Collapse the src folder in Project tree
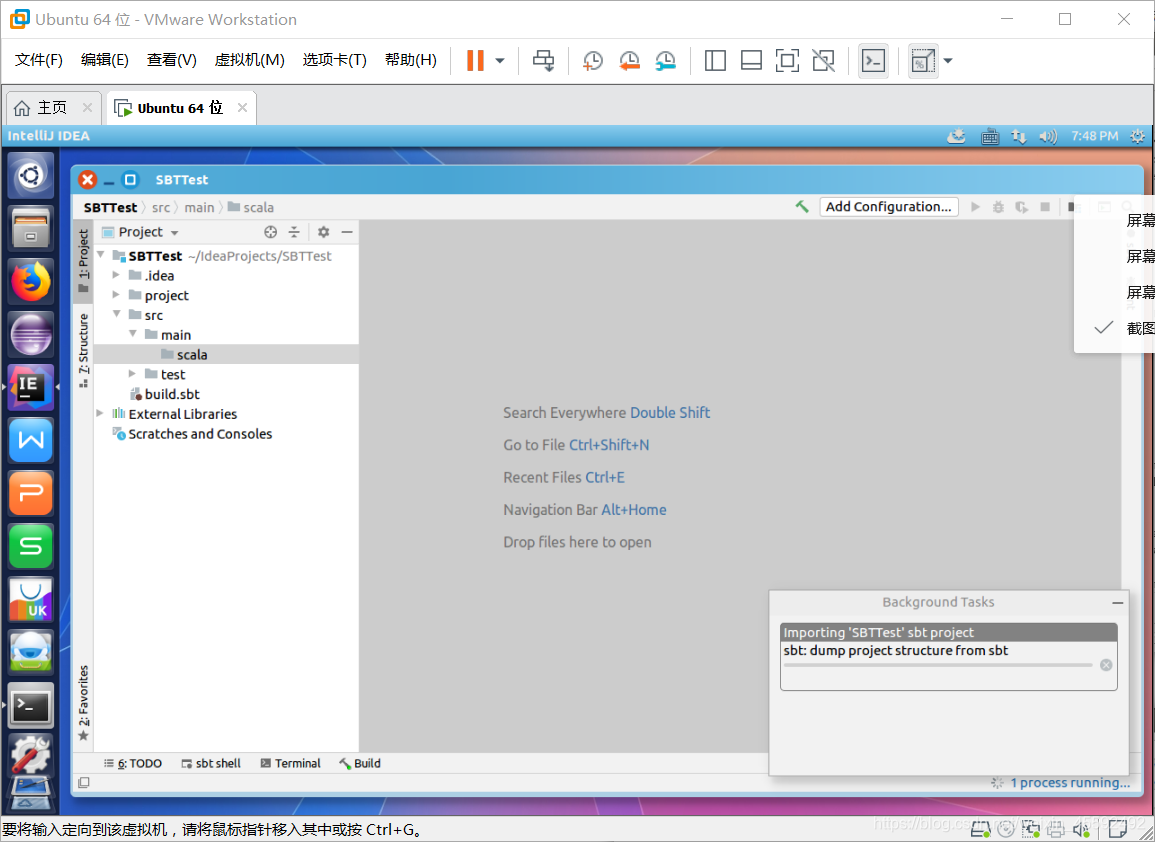 coord(116,314)
